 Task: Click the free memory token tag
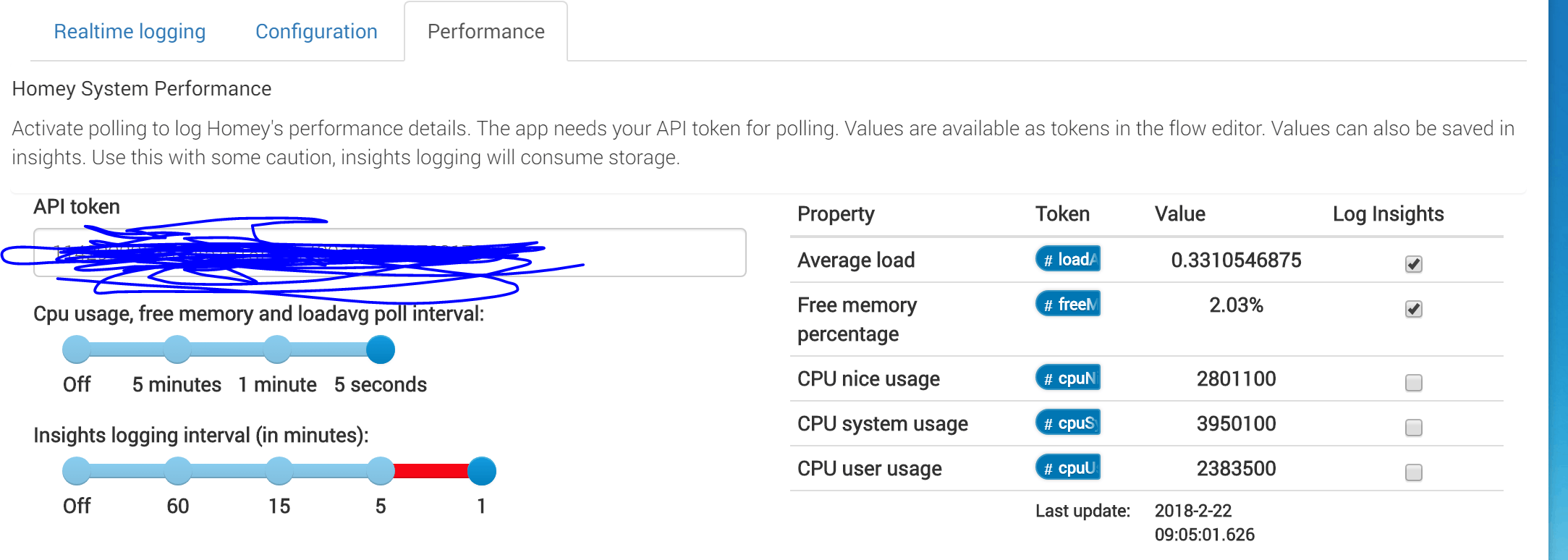tap(1068, 304)
